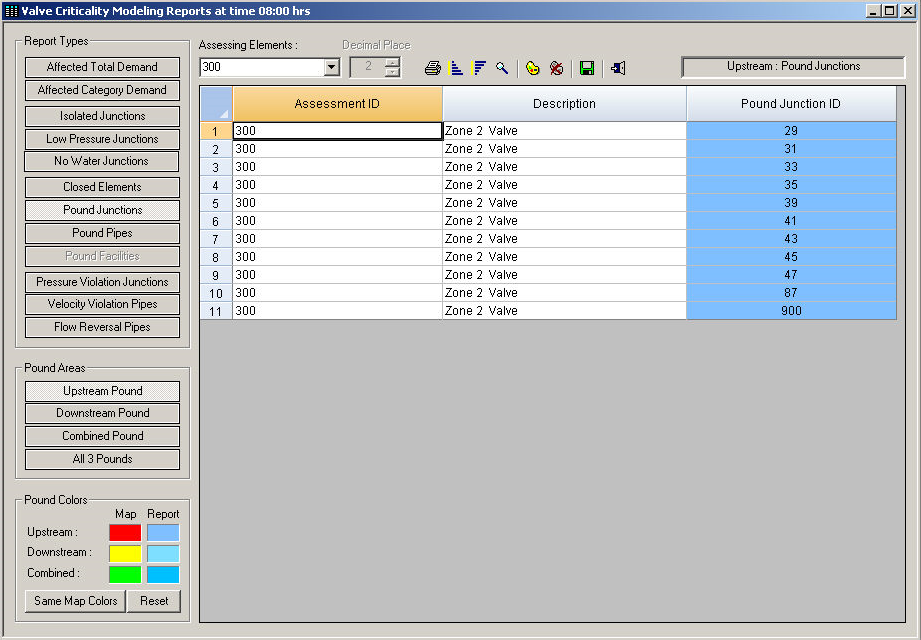
Task: Open the Velocity Violation Pipes report
Action: click(102, 304)
